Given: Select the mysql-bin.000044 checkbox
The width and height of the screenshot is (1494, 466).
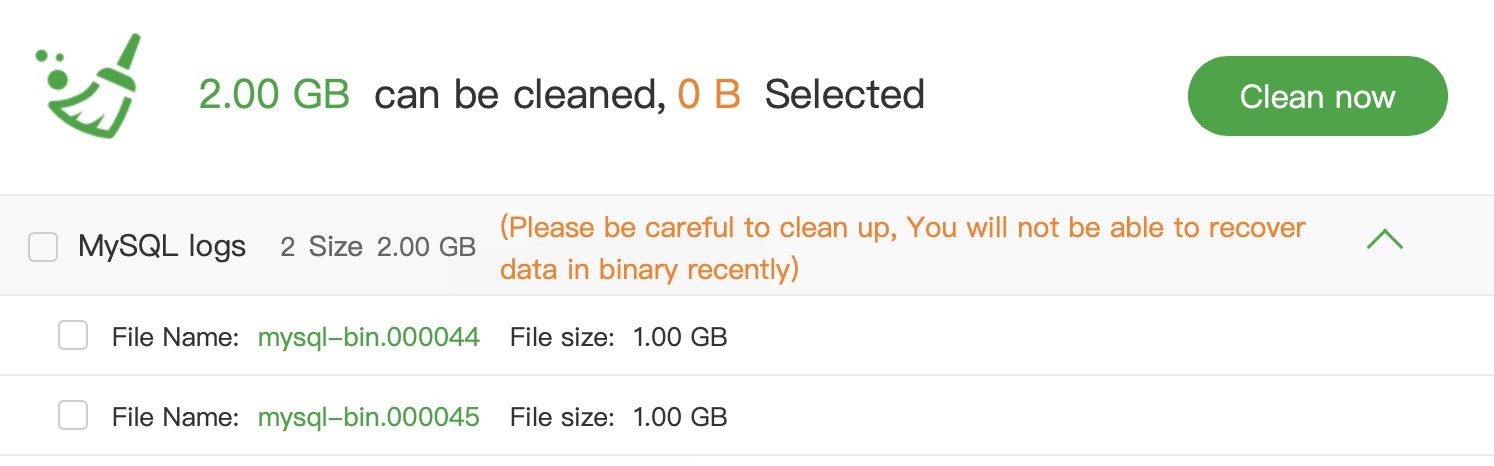Looking at the screenshot, I should point(73,336).
